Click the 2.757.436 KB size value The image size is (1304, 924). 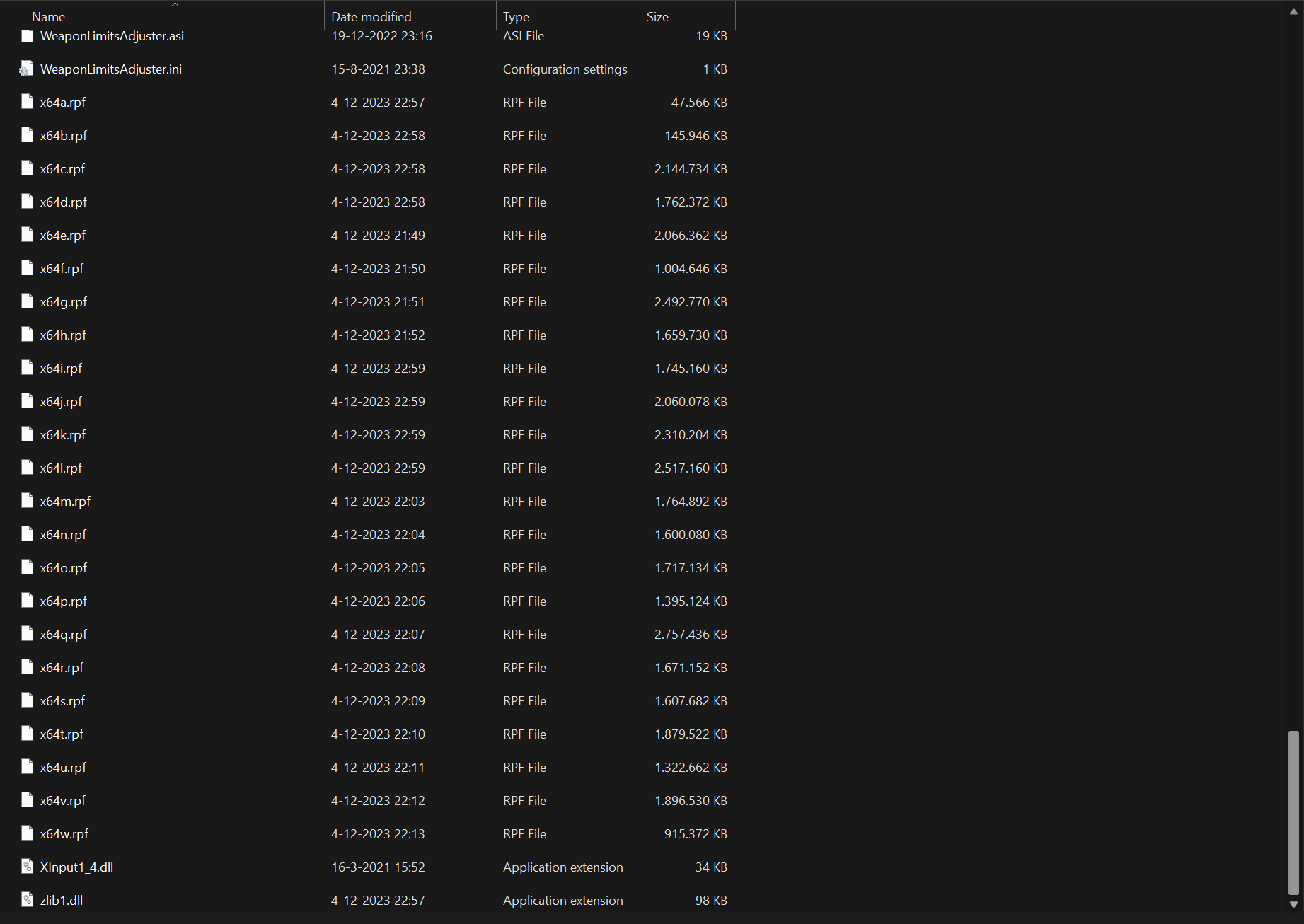pyautogui.click(x=691, y=634)
